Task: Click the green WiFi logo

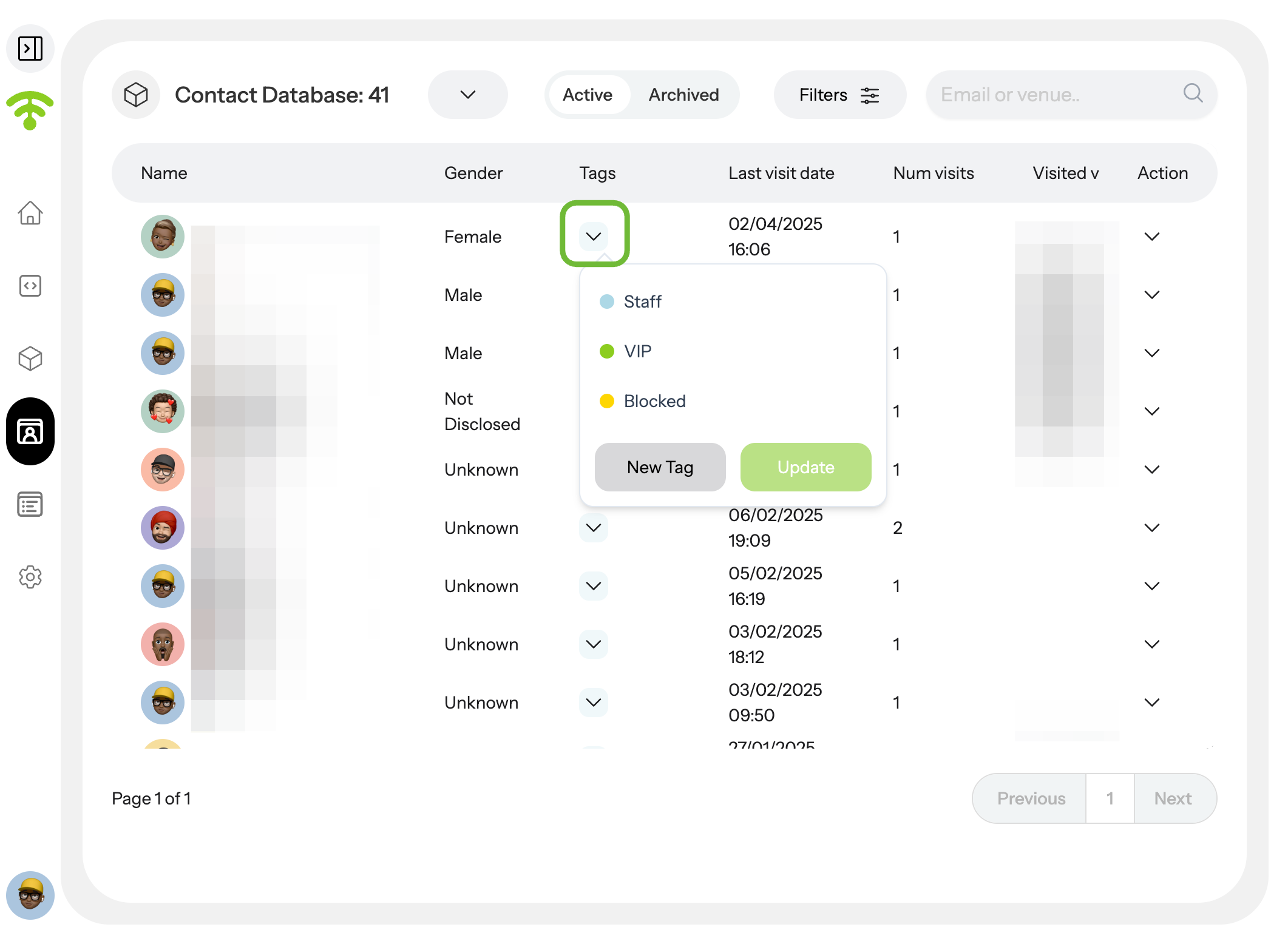Action: point(30,110)
